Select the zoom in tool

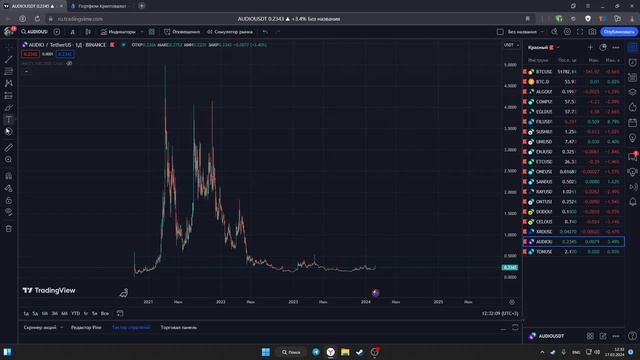pyautogui.click(x=9, y=160)
